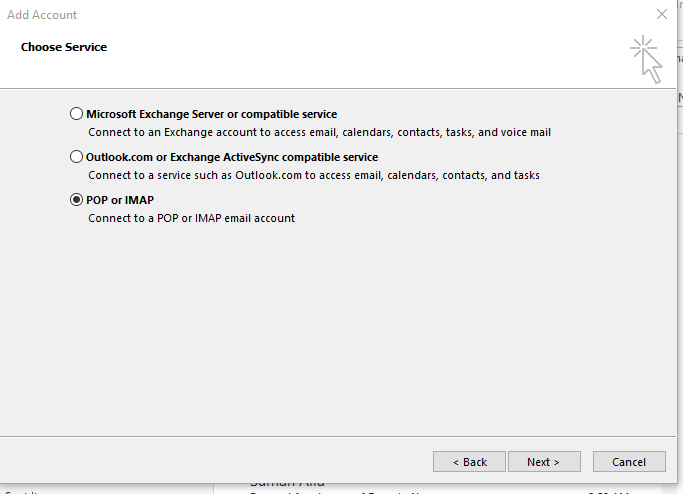The image size is (683, 494).
Task: Choose the Outlook.com or Exchange ActiveSync radio button
Action: pos(77,157)
